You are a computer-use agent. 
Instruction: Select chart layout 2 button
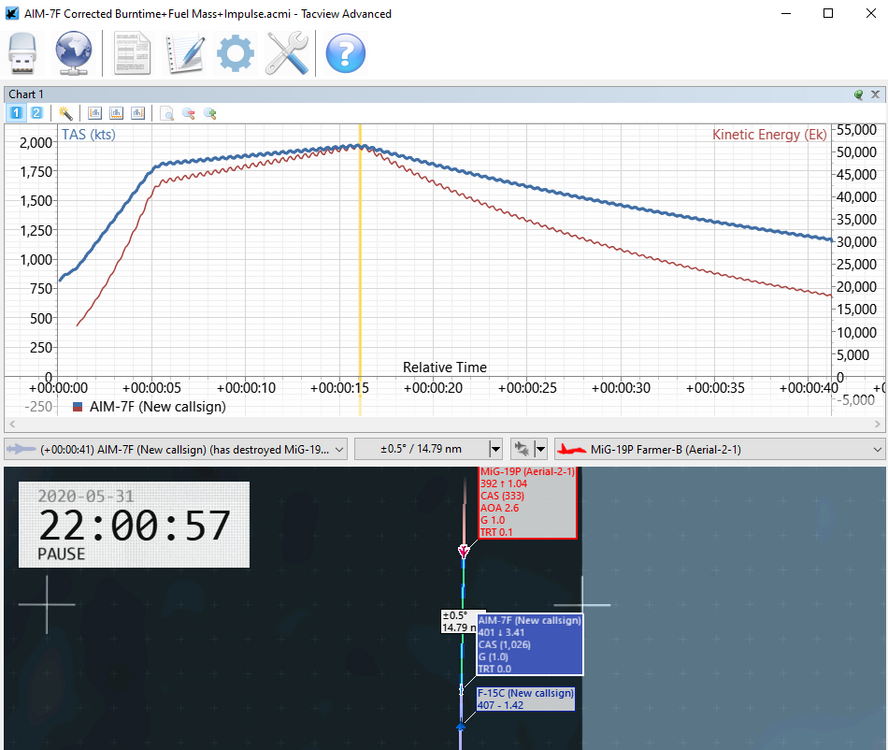36,113
